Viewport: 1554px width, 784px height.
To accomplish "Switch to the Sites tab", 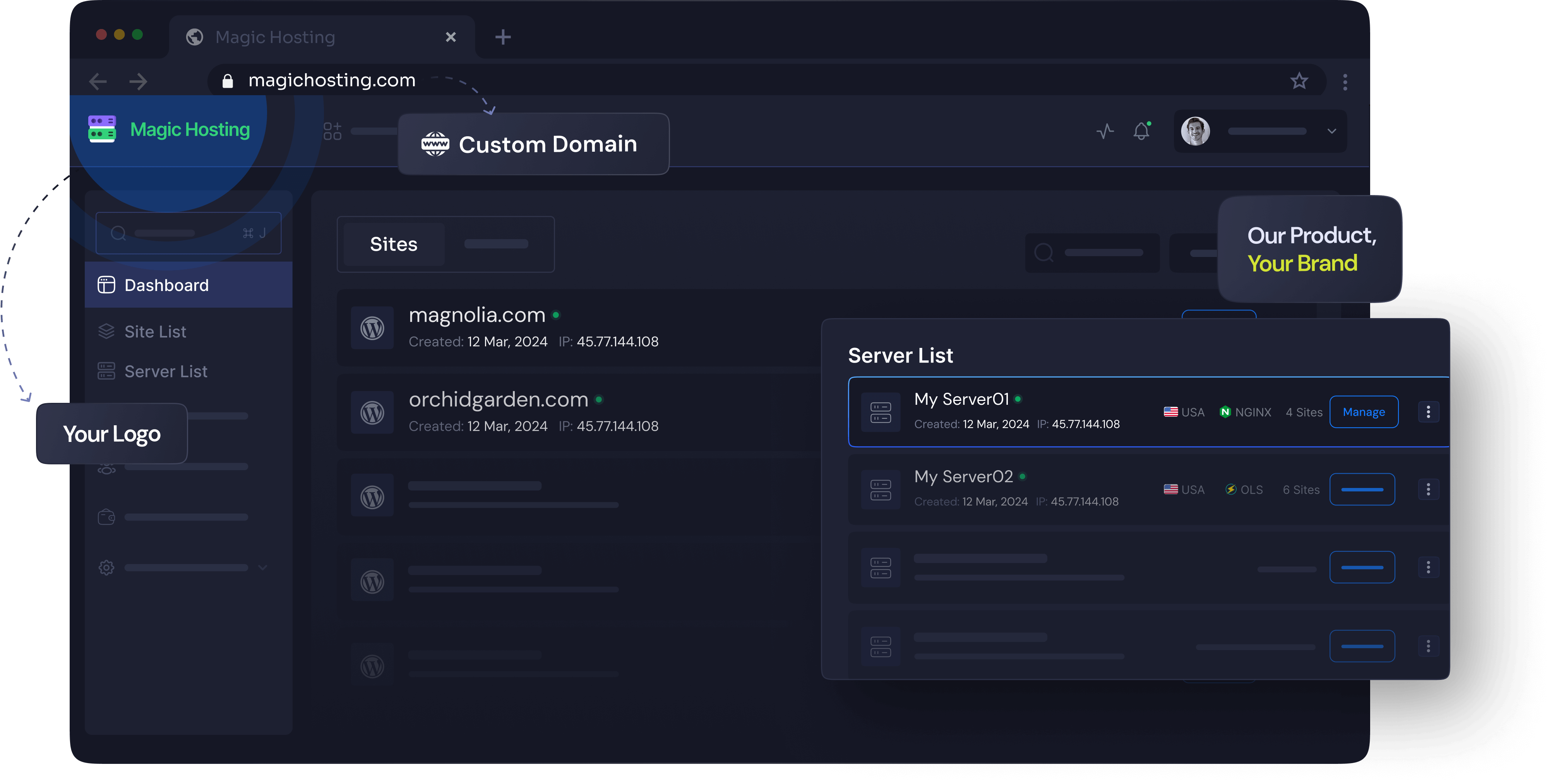I will (x=393, y=244).
